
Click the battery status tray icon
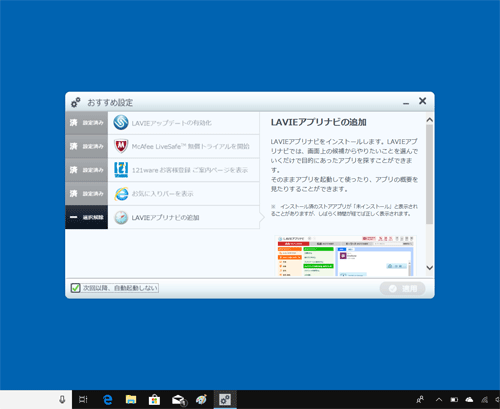pos(454,399)
